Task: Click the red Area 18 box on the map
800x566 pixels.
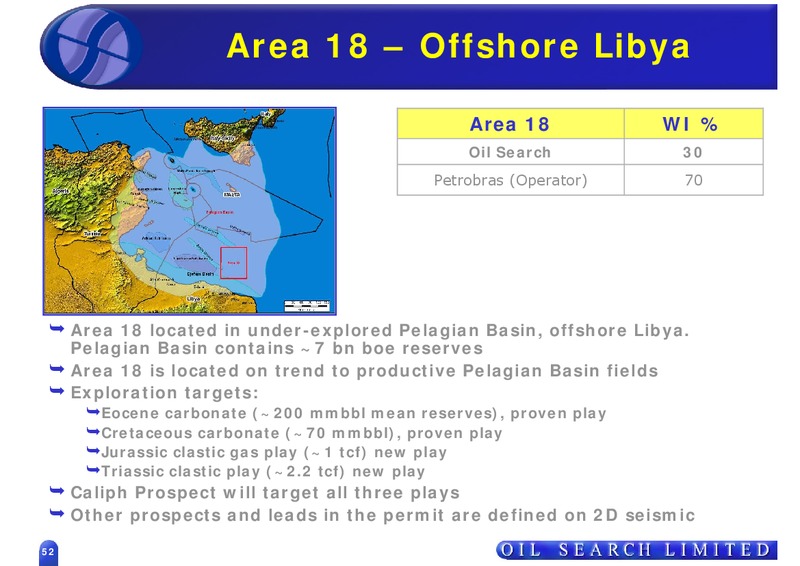Action: click(x=234, y=263)
